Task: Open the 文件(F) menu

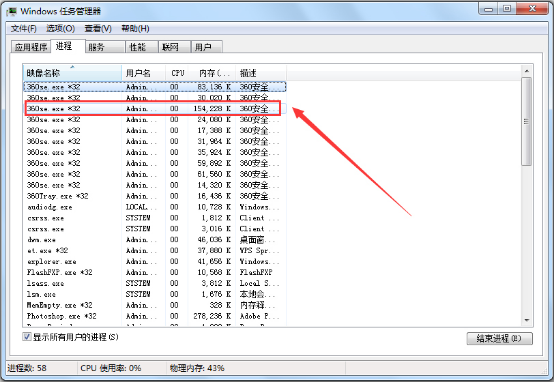Action: (24, 28)
